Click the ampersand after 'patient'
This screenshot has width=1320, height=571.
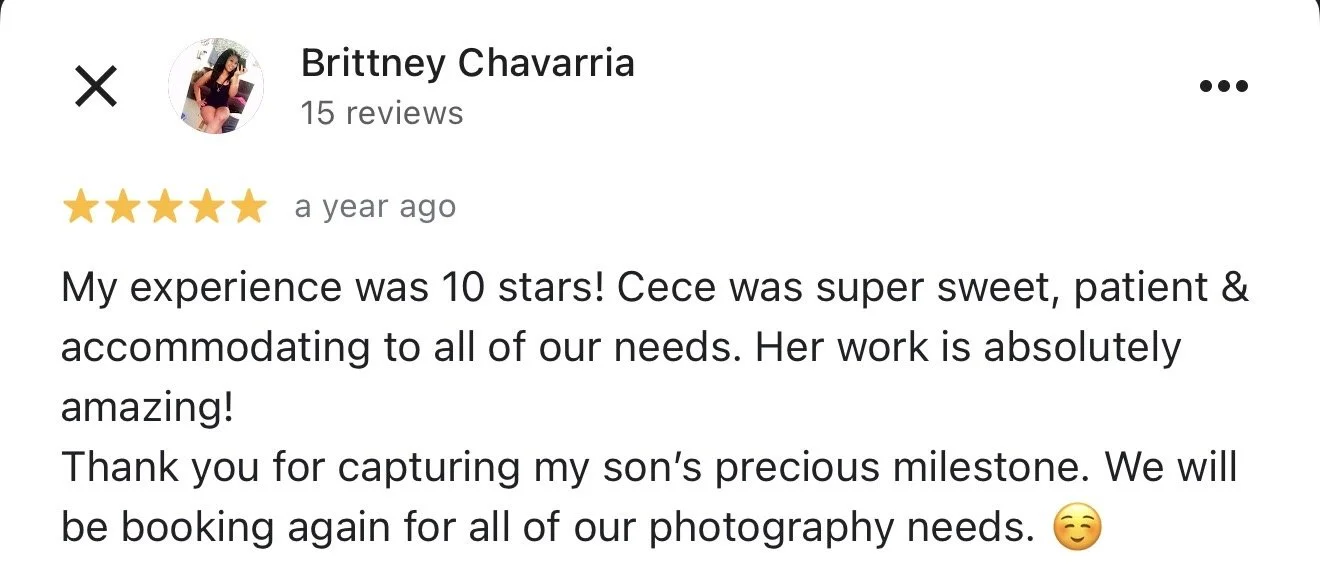1235,288
